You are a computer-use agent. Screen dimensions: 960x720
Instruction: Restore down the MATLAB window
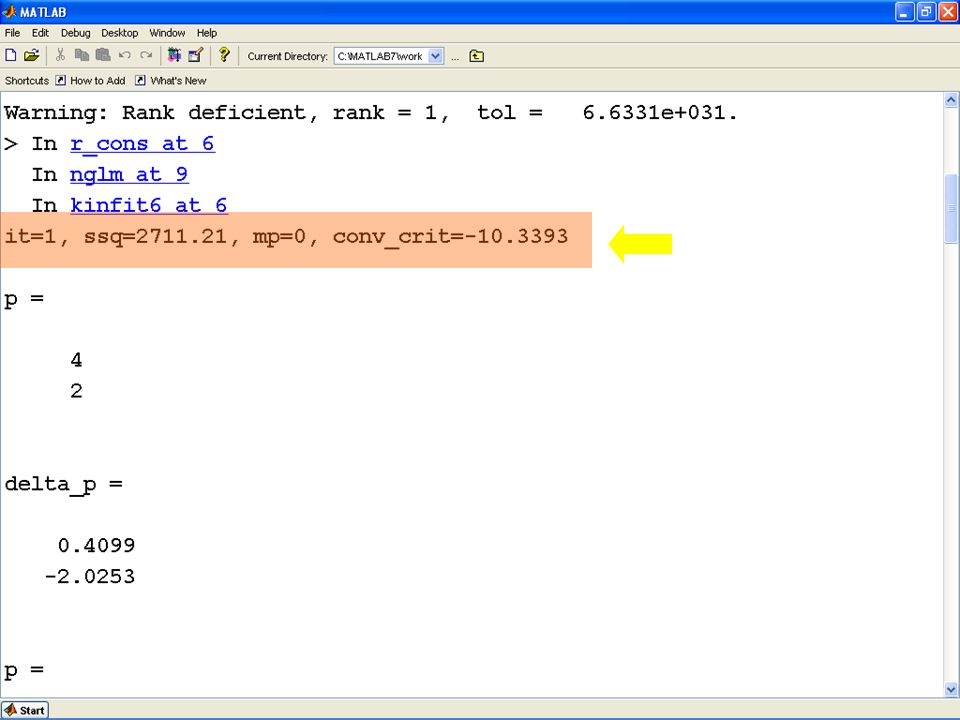(x=926, y=12)
